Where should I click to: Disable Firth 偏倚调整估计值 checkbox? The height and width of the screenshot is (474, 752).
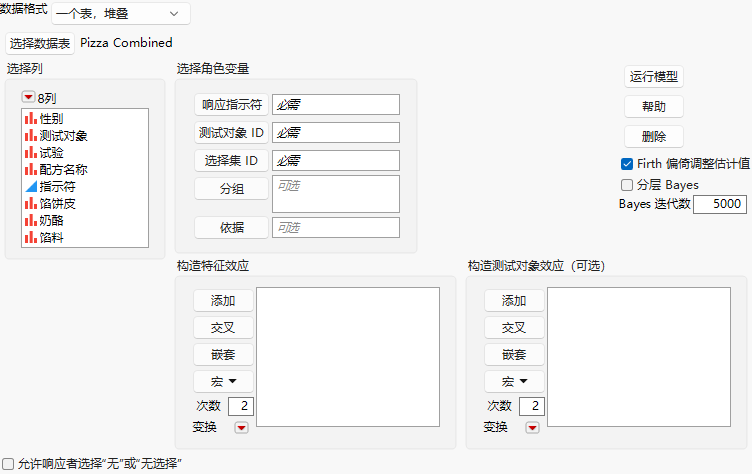click(627, 164)
